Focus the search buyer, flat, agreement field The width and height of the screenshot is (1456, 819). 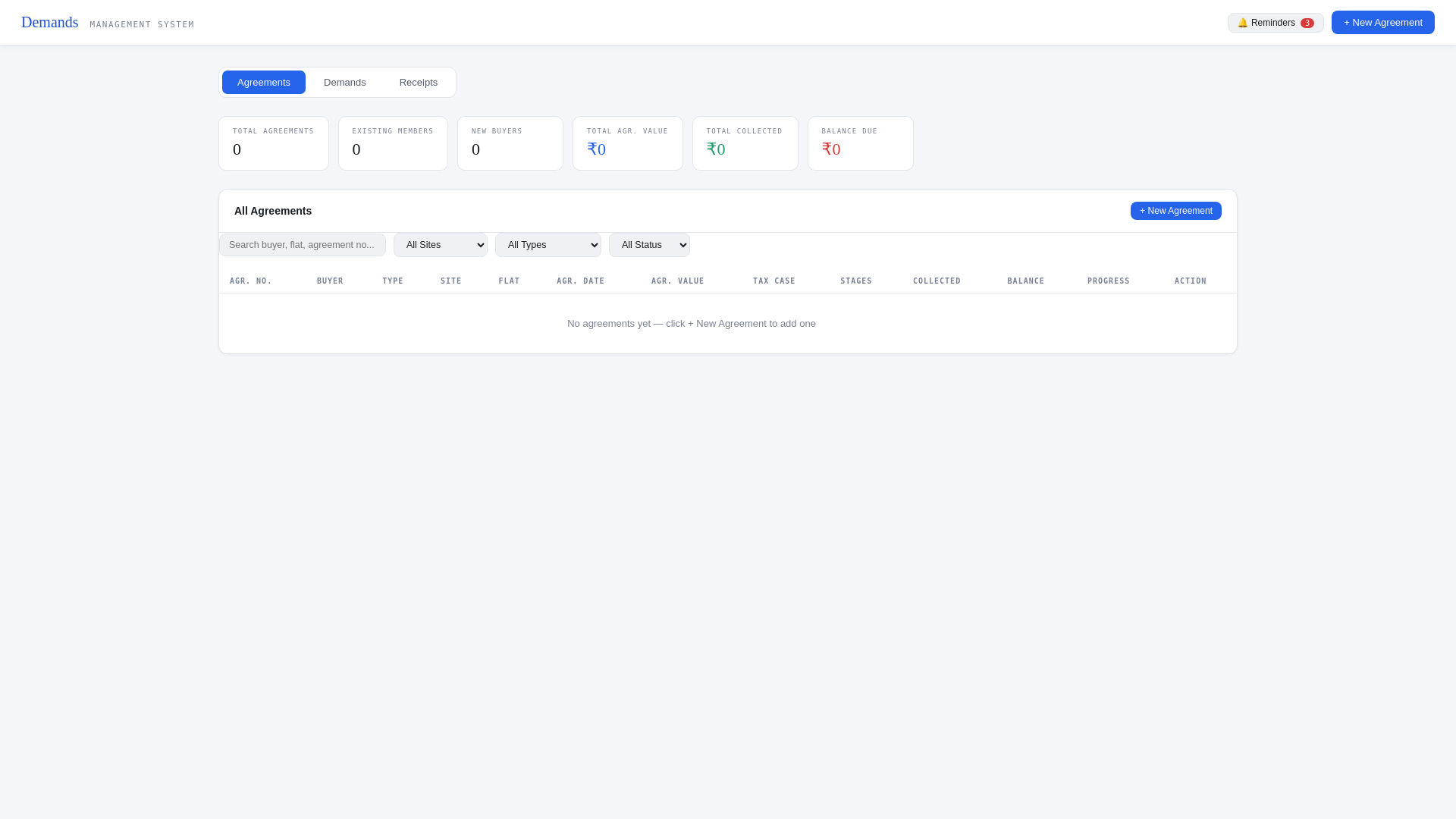click(303, 245)
